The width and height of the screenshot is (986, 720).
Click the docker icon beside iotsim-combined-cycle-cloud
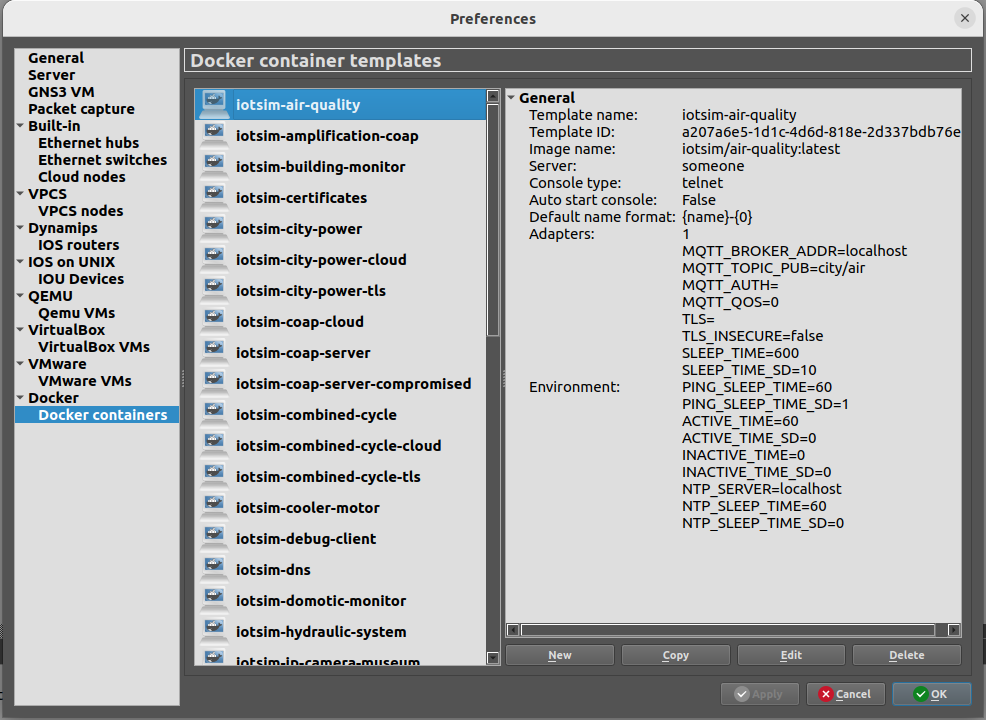pos(214,445)
